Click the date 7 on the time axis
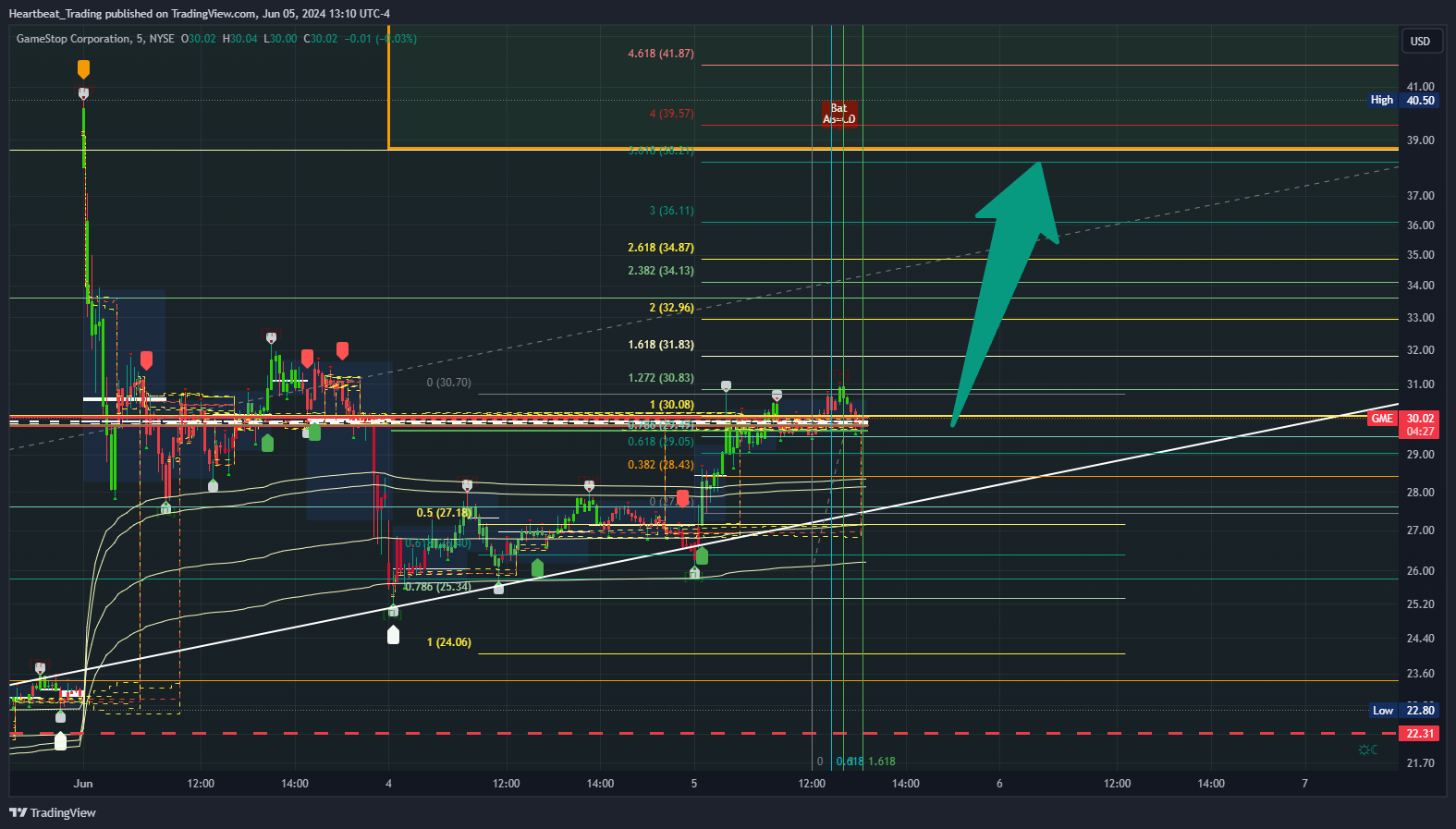The image size is (1456, 829). 1305,784
